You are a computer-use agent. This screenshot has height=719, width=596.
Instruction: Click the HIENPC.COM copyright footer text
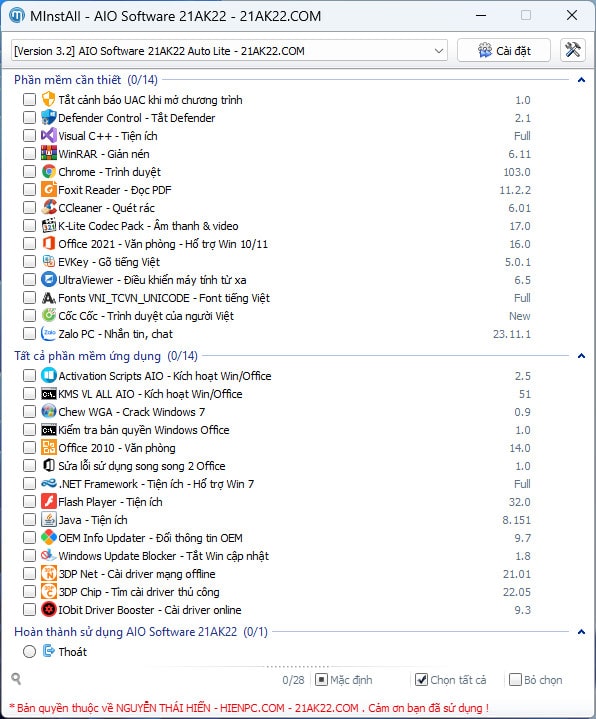click(x=249, y=708)
